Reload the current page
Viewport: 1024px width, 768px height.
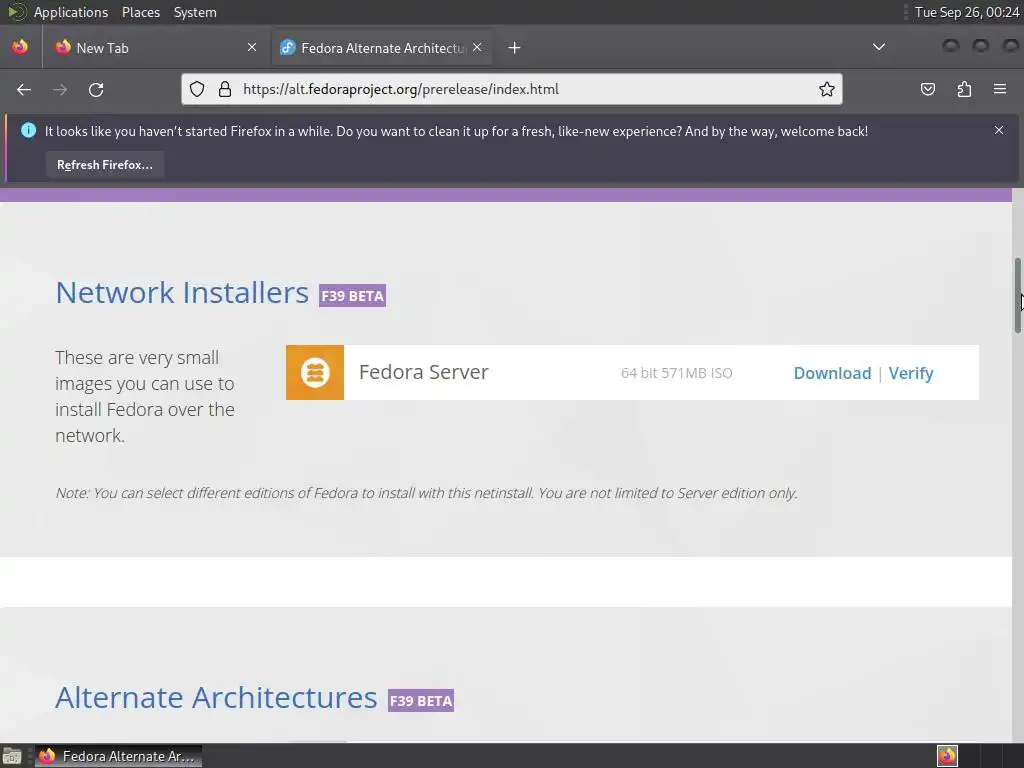(96, 89)
